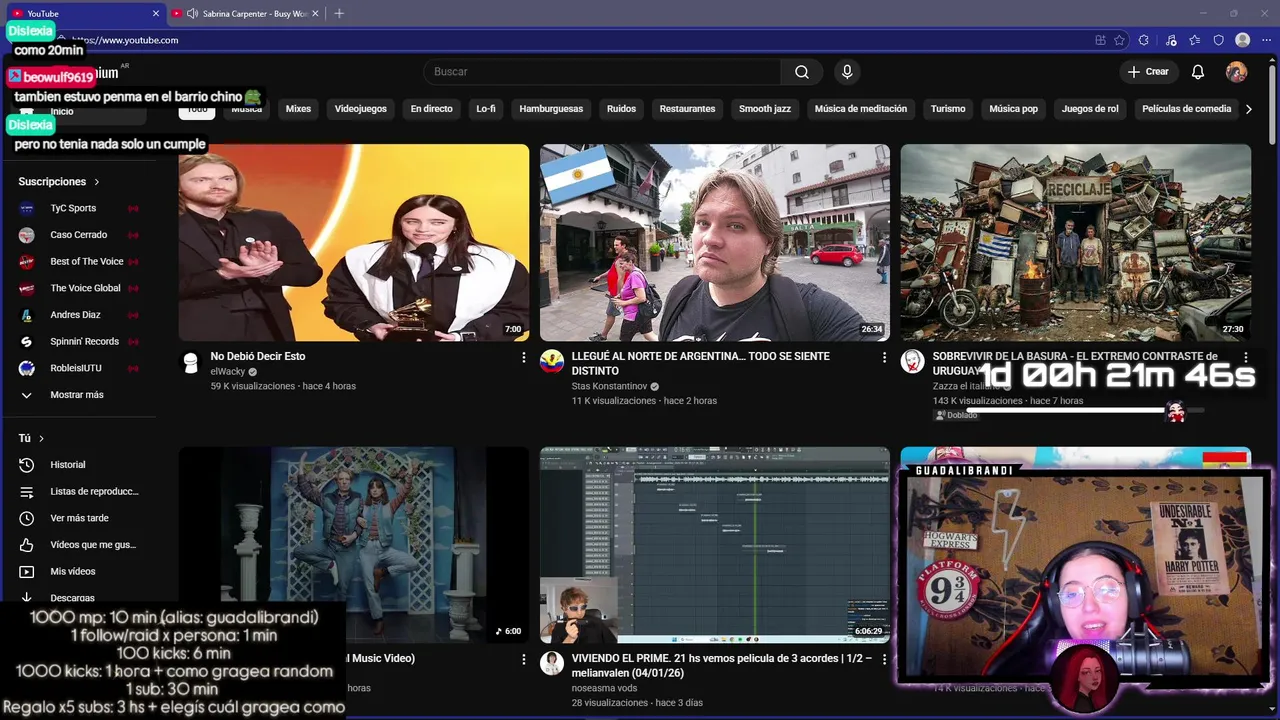Expand the Tú section

(31, 438)
